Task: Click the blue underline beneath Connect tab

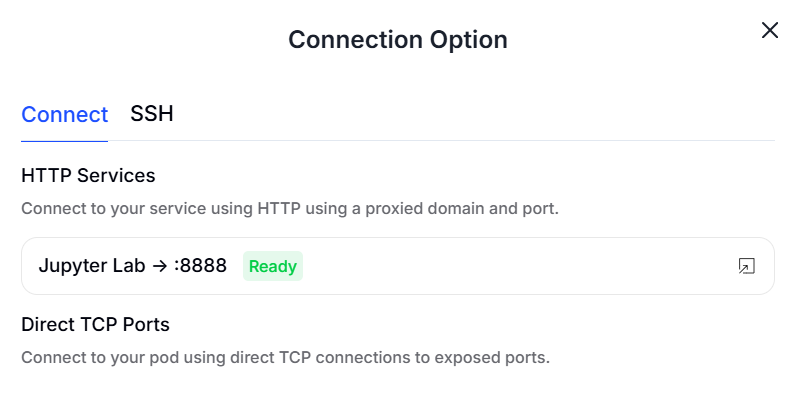Action: click(x=64, y=141)
